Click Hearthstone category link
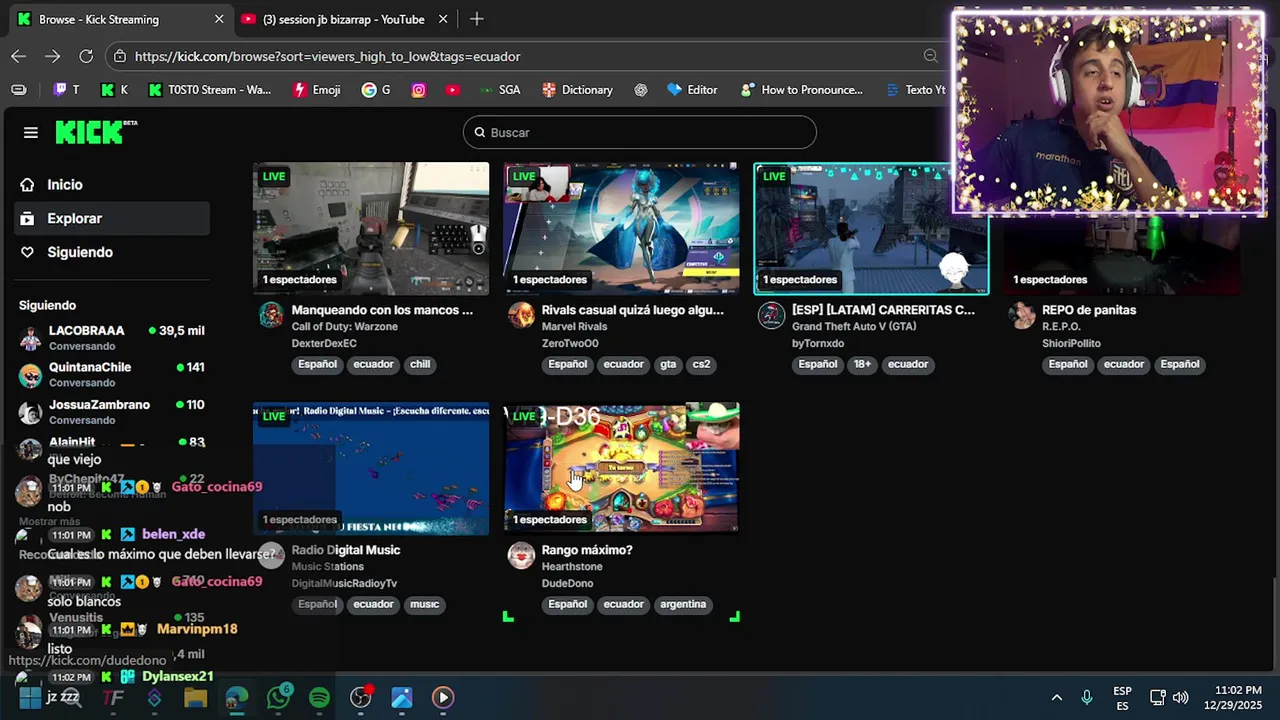This screenshot has height=720, width=1280. pos(572,566)
